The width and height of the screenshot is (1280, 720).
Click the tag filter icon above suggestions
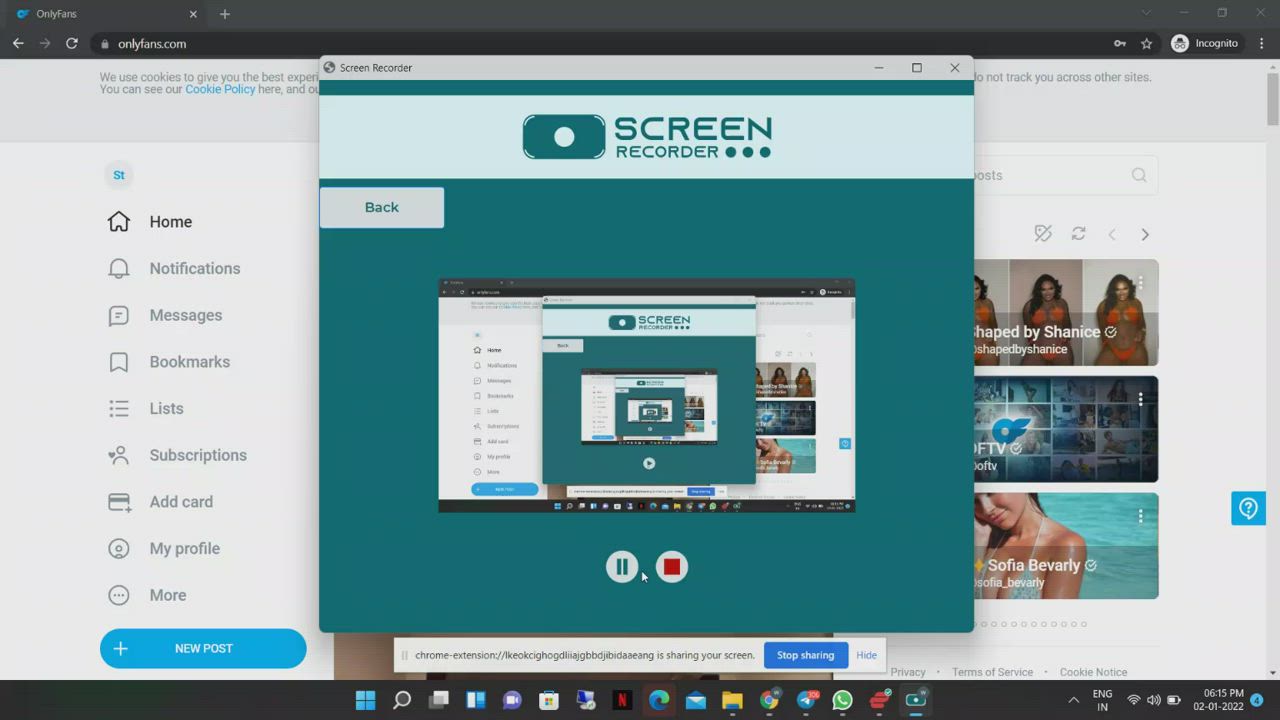[1043, 233]
